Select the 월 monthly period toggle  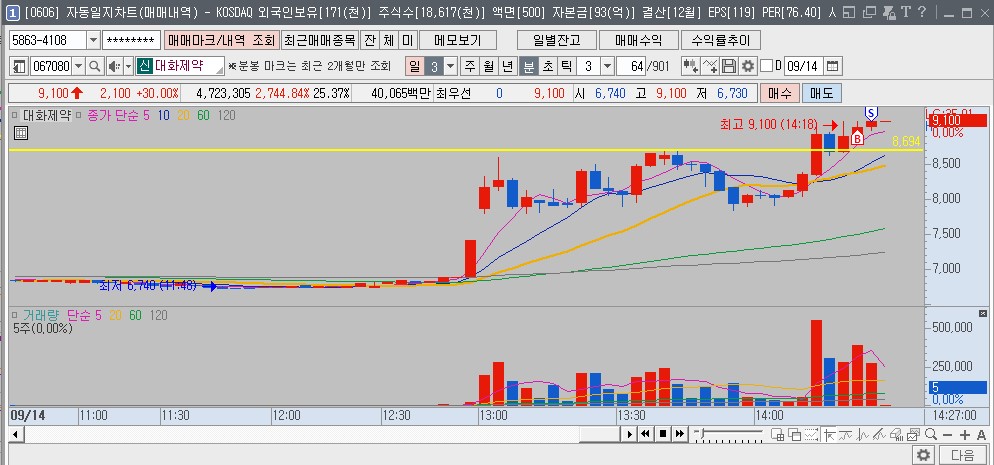489,66
